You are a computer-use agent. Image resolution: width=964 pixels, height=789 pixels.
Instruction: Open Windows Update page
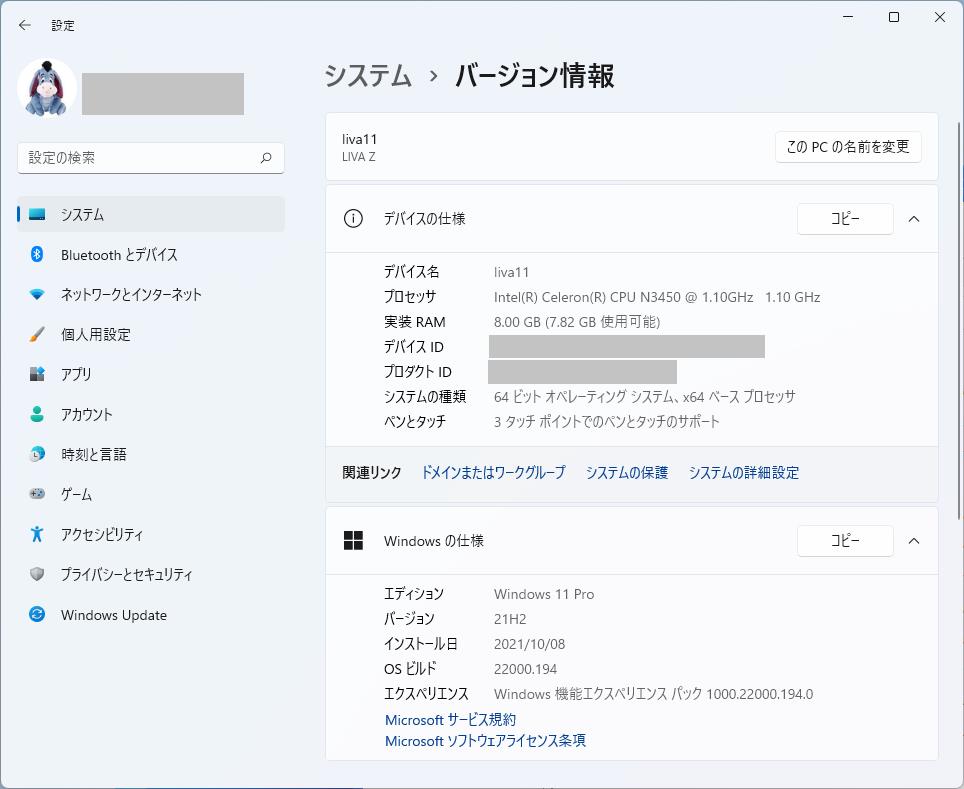point(151,614)
